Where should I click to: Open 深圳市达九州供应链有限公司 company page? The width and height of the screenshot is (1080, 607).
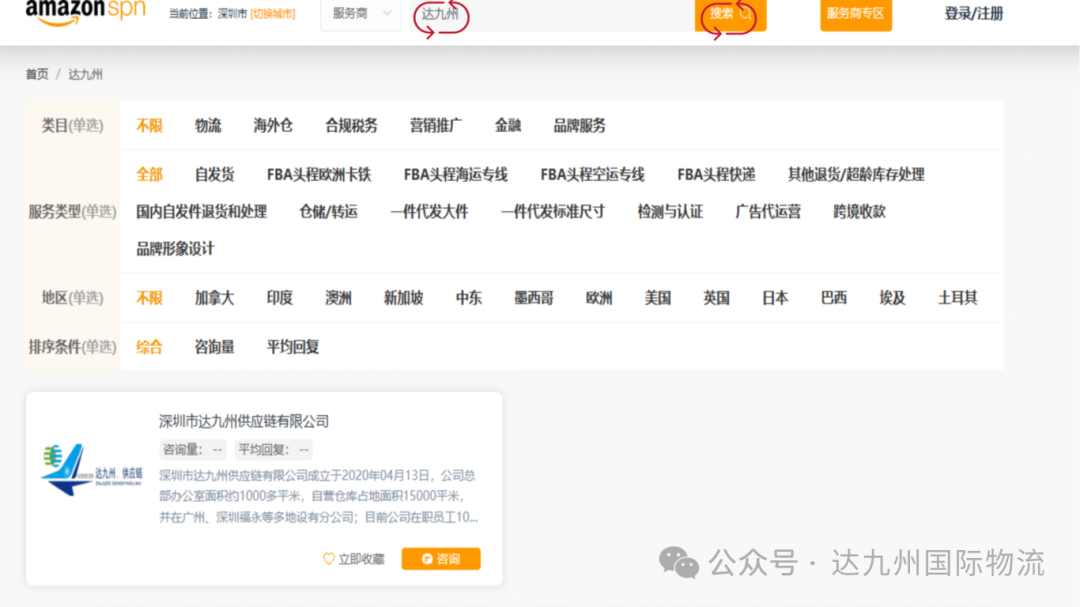click(244, 421)
